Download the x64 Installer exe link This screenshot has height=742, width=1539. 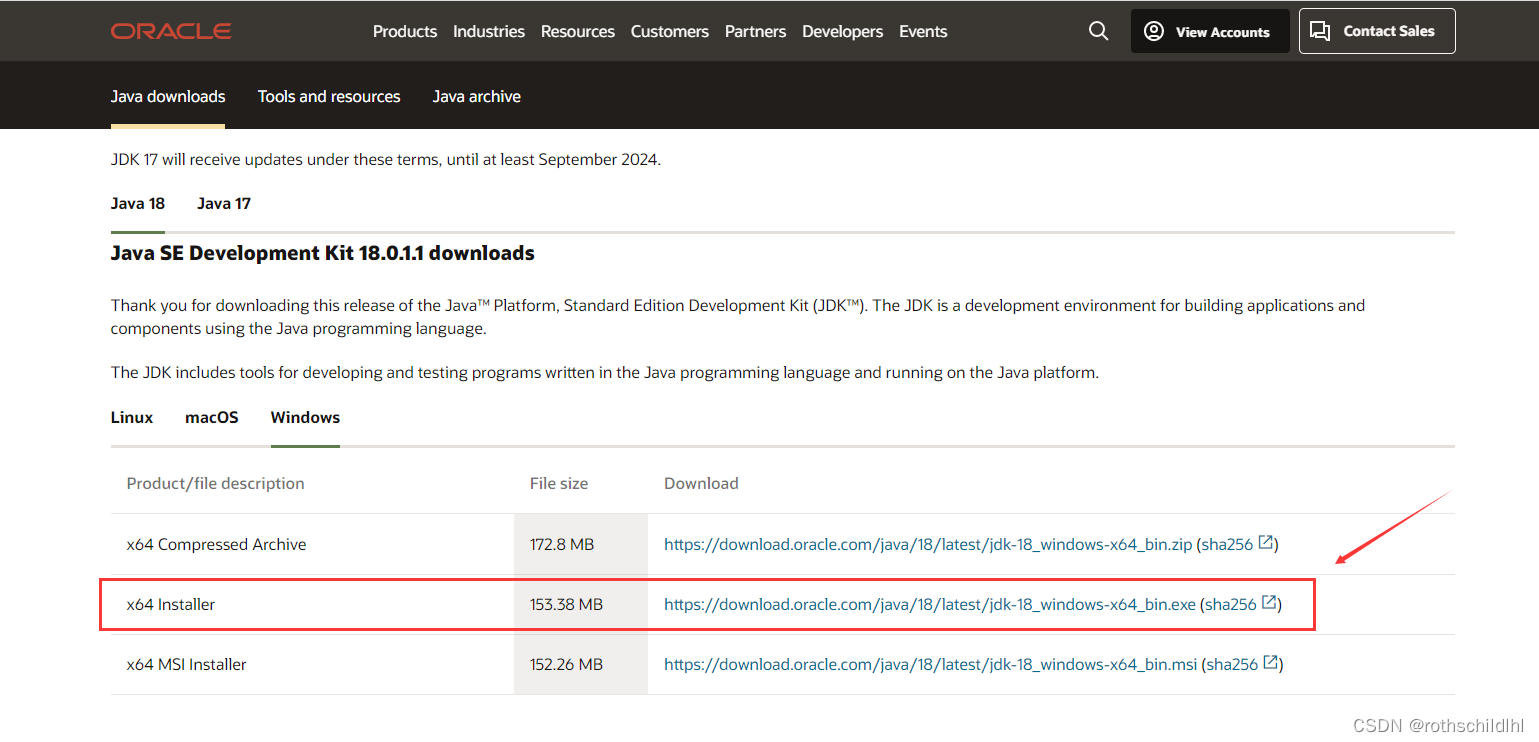point(929,604)
